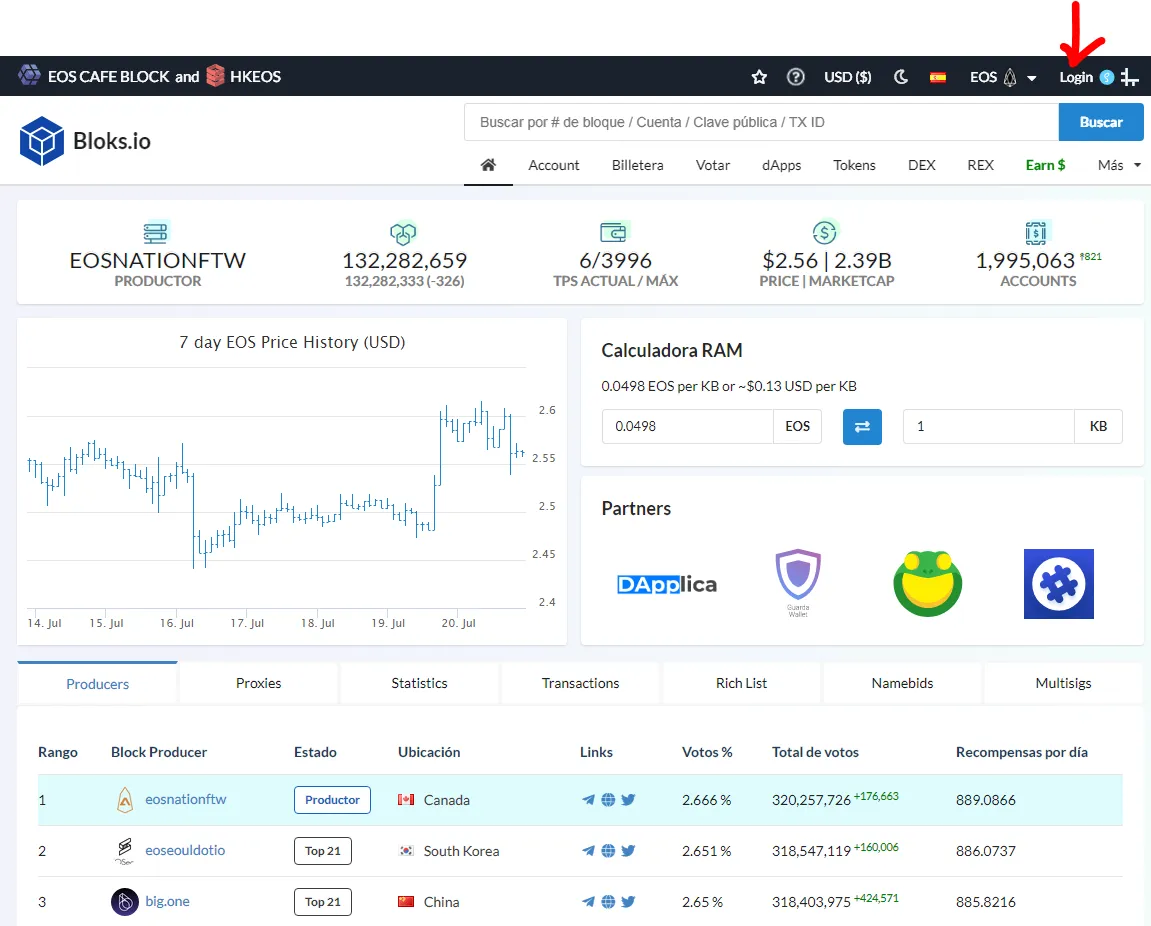Open the big.one producer link

167,901
